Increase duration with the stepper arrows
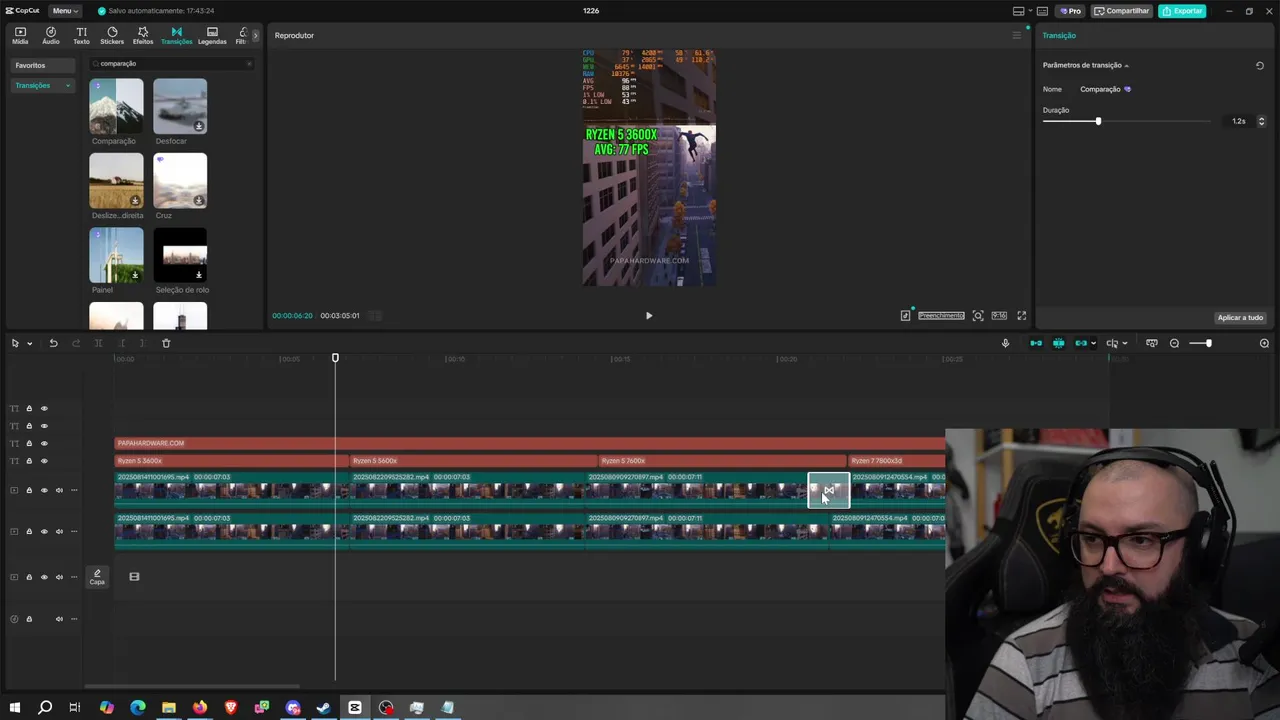 [1261, 119]
